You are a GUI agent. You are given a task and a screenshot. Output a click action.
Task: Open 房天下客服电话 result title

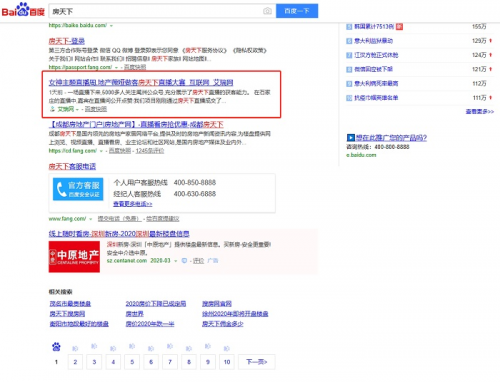(72, 166)
